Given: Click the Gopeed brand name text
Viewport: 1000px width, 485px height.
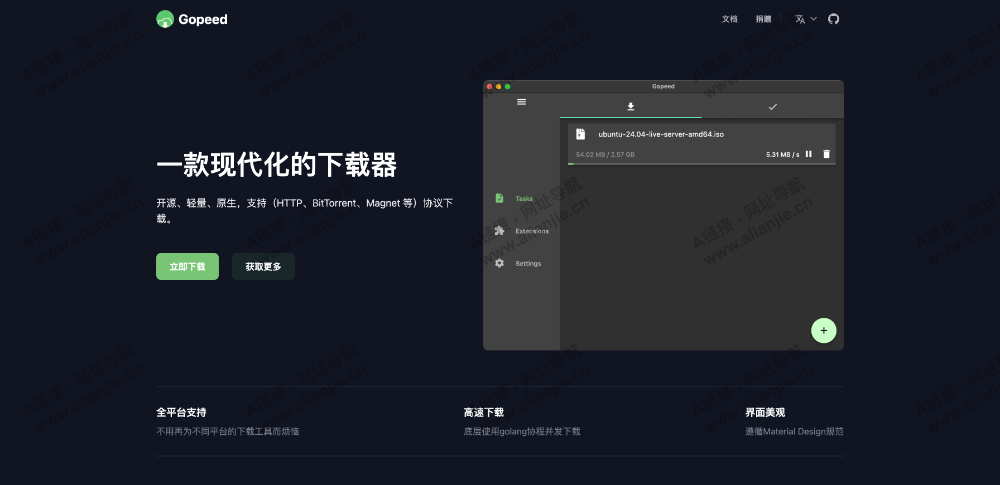Looking at the screenshot, I should [203, 19].
